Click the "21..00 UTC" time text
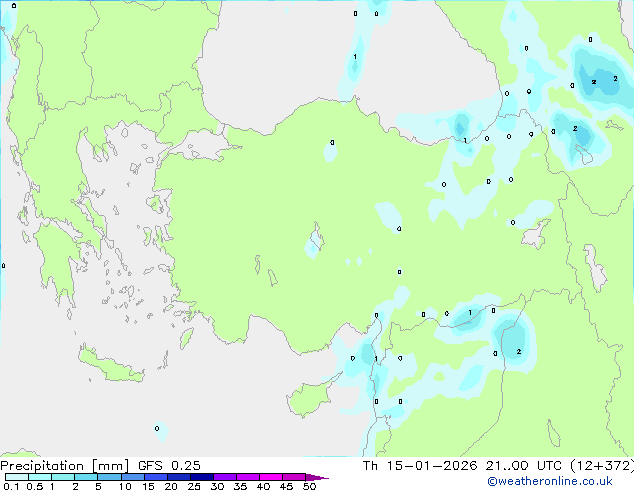634x490 pixels. tap(524, 466)
